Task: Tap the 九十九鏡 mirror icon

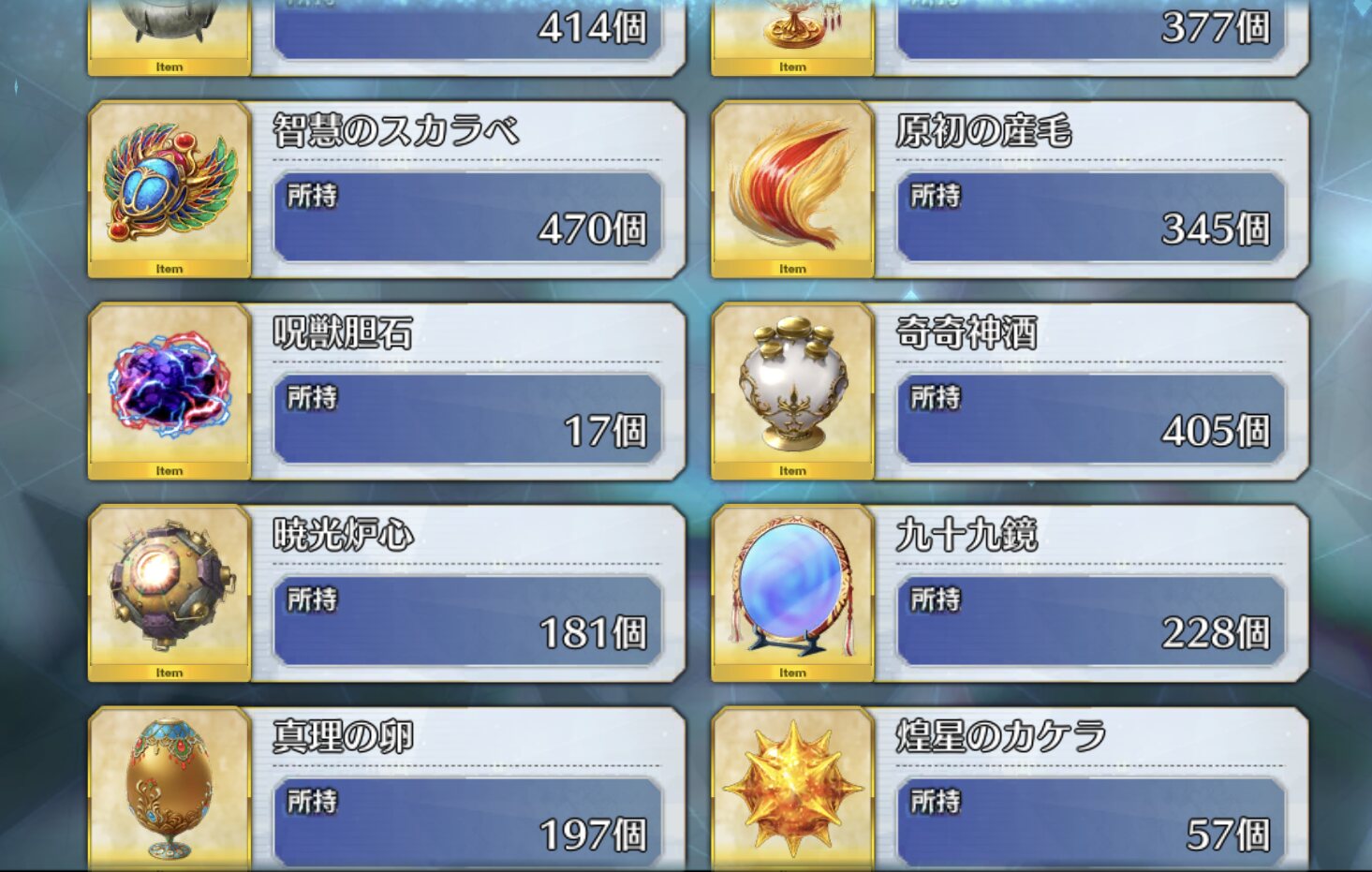Action: point(793,593)
